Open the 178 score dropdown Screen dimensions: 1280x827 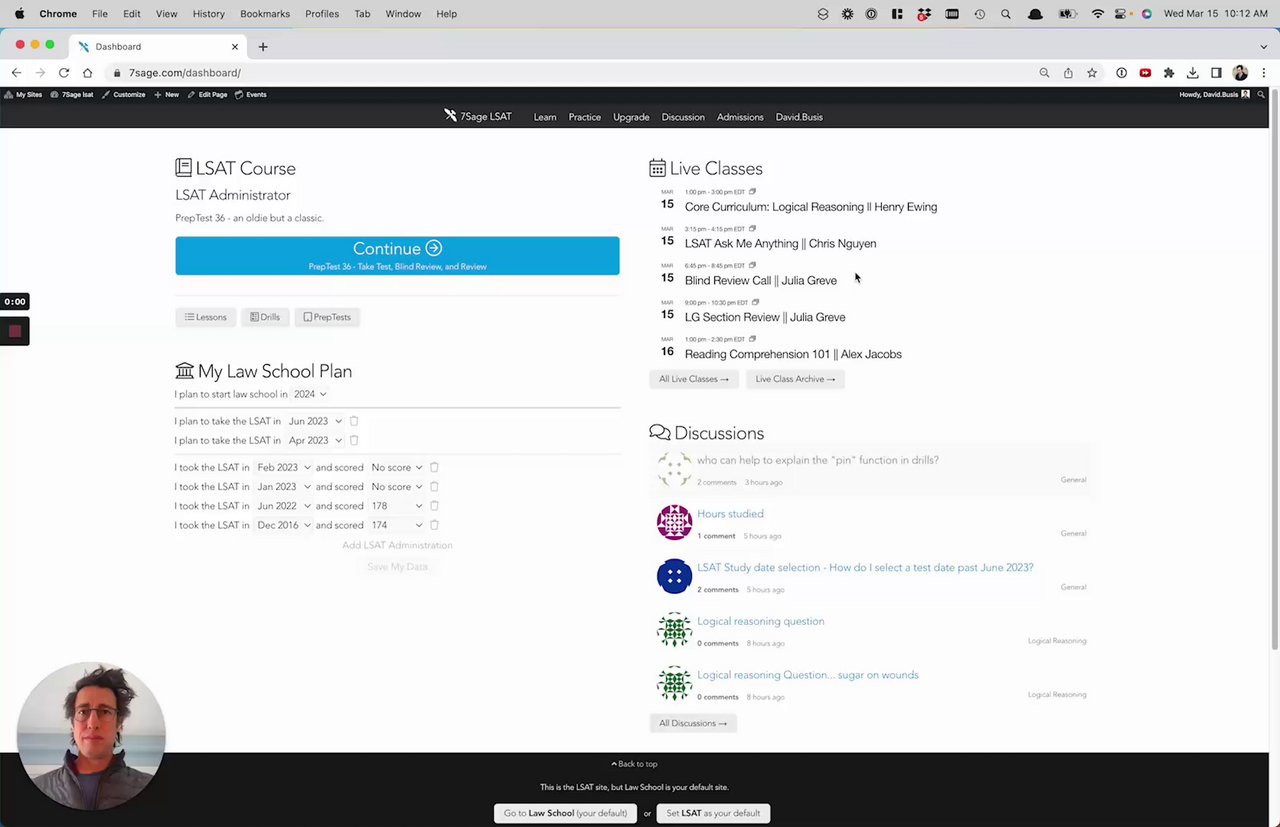pos(396,506)
